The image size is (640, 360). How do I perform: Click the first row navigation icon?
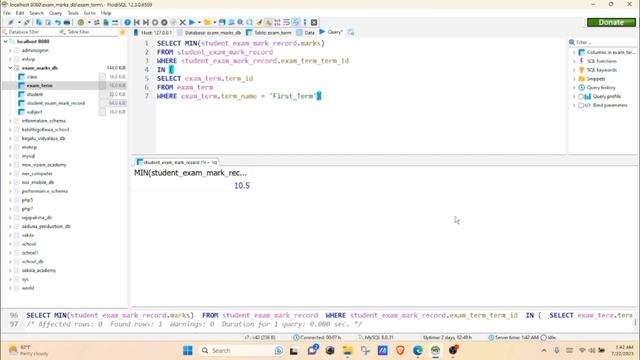(x=137, y=22)
